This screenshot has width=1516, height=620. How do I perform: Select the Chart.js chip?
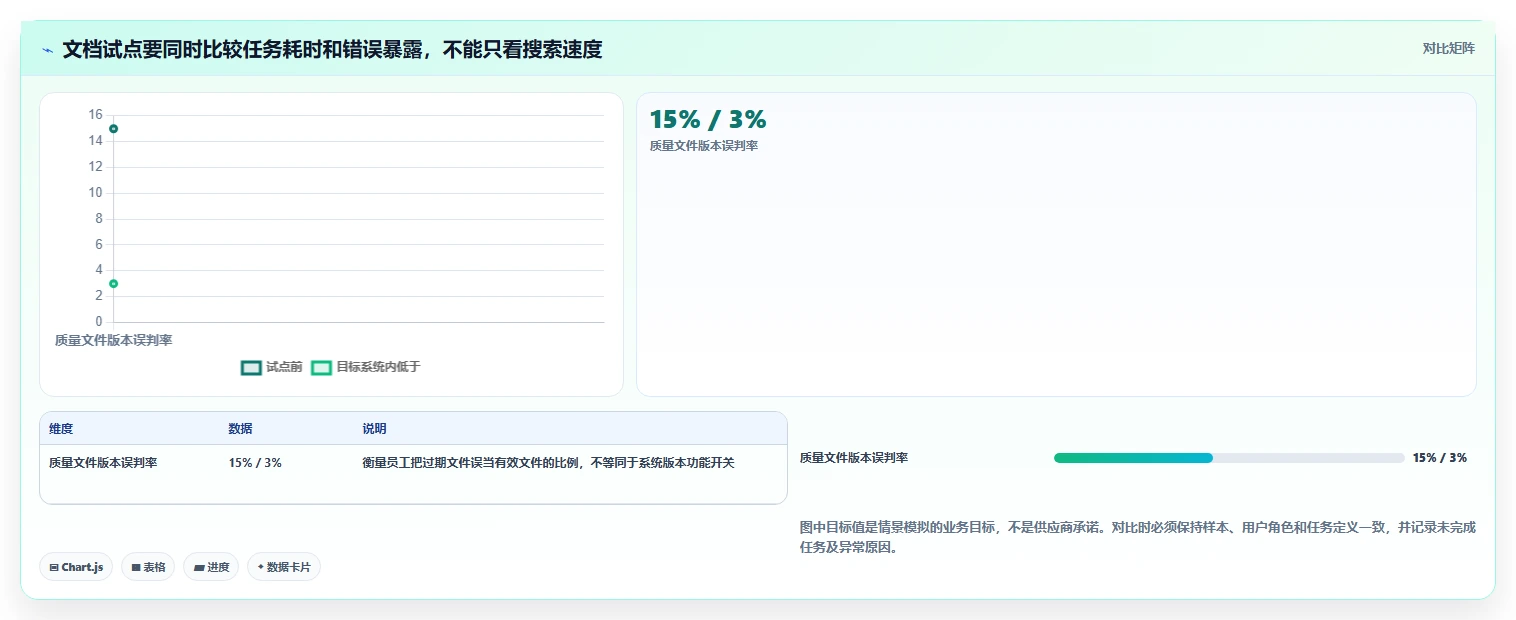point(77,567)
